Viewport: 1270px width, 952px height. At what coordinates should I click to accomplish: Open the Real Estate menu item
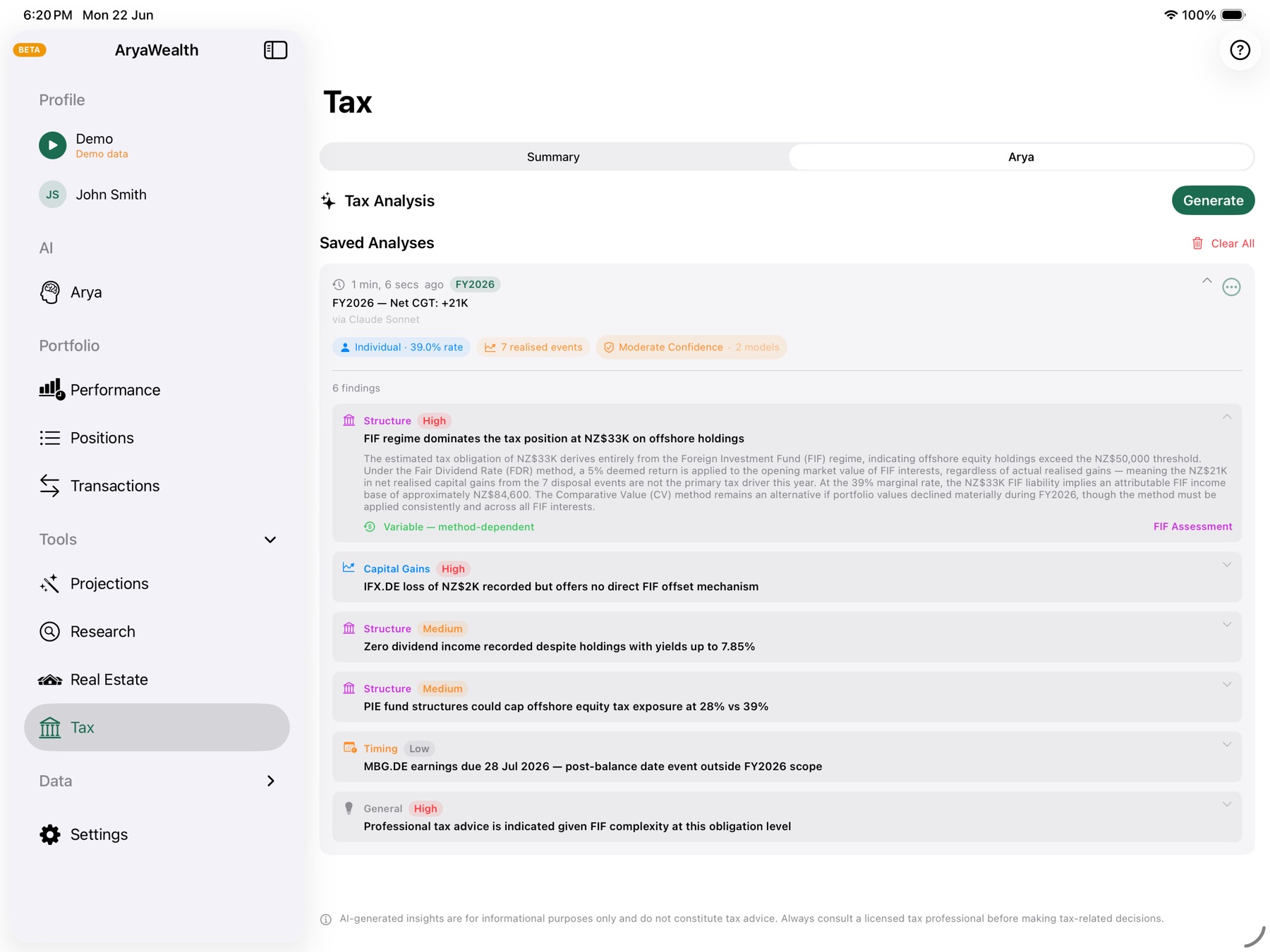[x=157, y=680]
